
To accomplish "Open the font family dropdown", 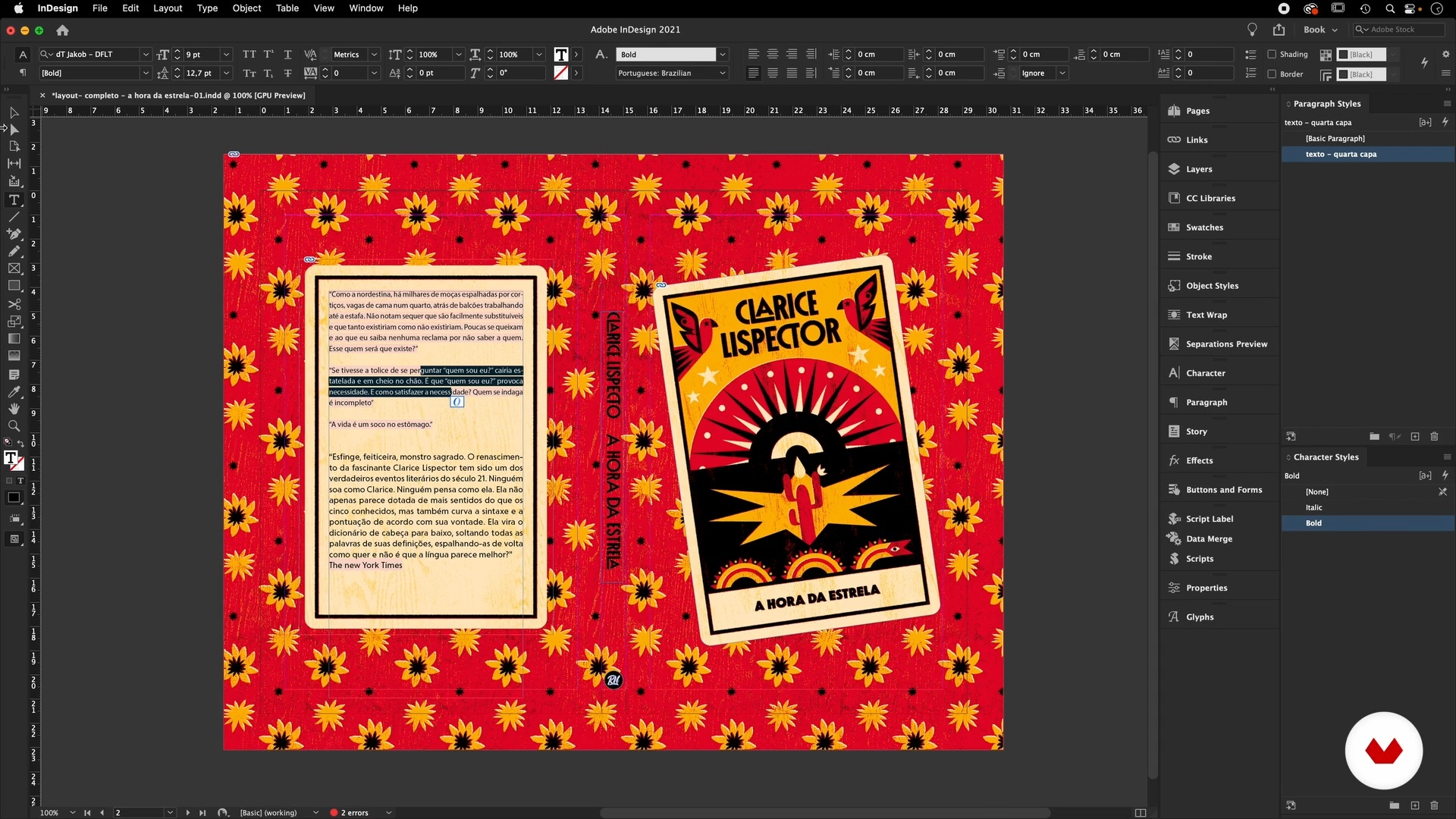I will [x=146, y=55].
